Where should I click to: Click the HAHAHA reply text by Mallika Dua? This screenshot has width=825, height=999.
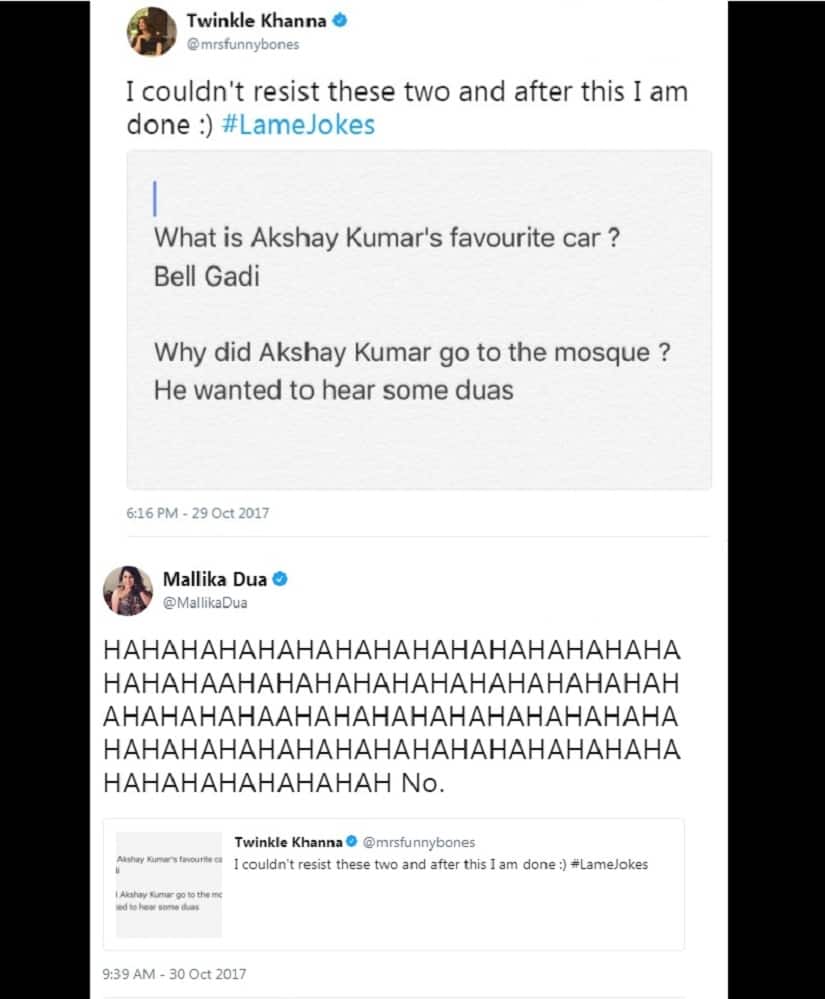pyautogui.click(x=391, y=716)
